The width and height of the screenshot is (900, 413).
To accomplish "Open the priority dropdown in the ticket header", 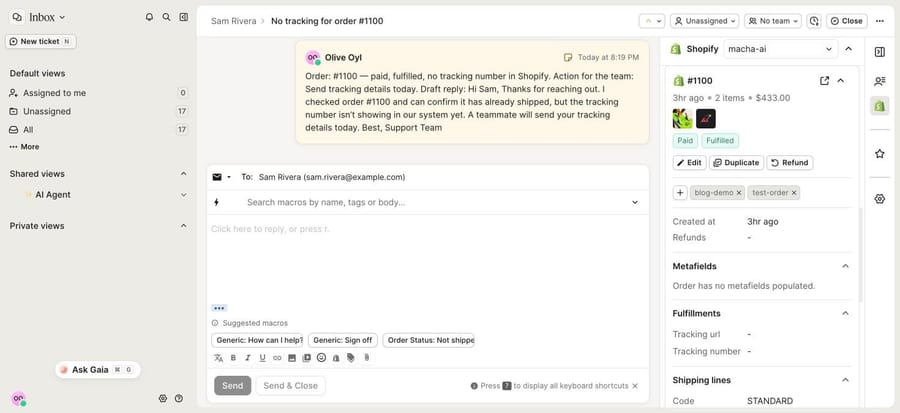I will tap(652, 21).
